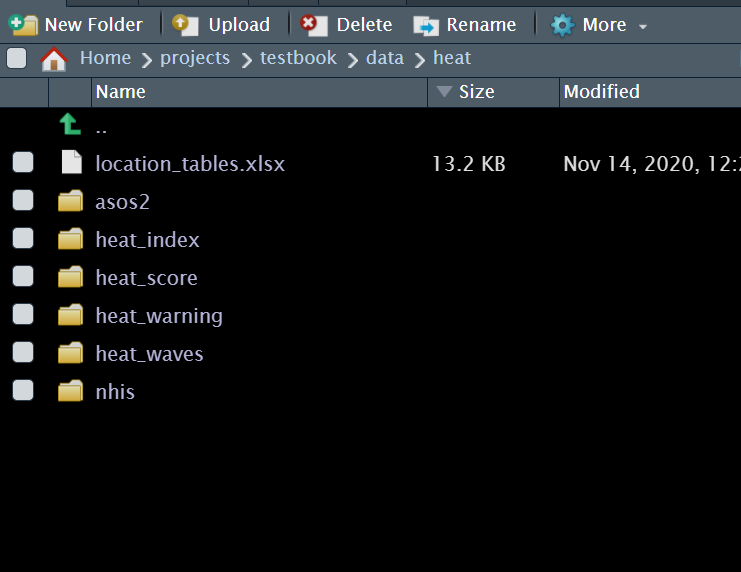This screenshot has width=741, height=572.
Task: Click the Home house icon
Action: coord(54,59)
